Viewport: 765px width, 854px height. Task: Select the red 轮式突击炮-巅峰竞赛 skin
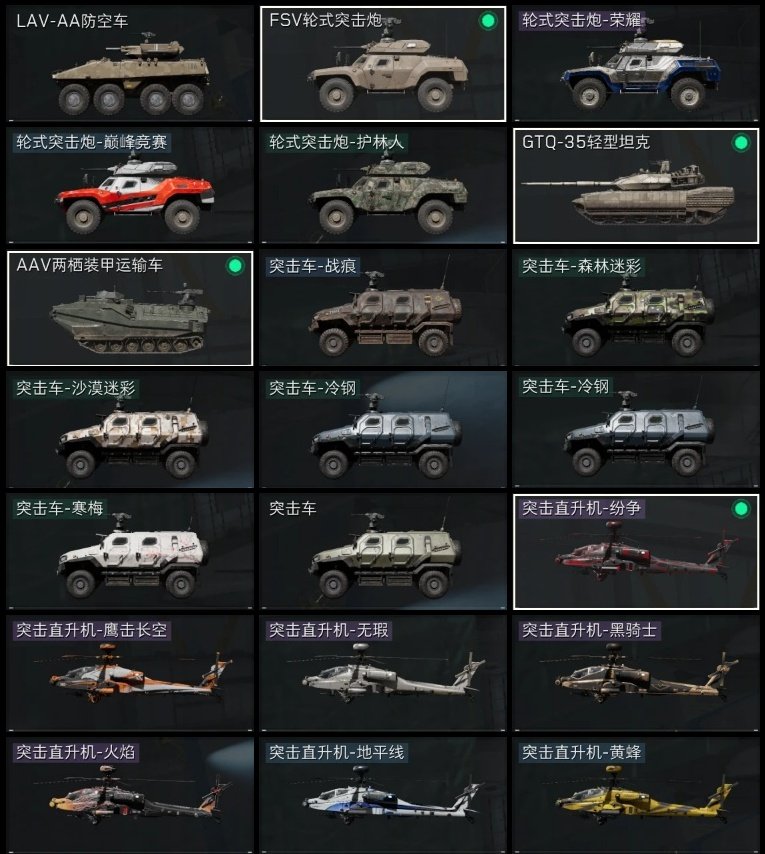pos(130,186)
